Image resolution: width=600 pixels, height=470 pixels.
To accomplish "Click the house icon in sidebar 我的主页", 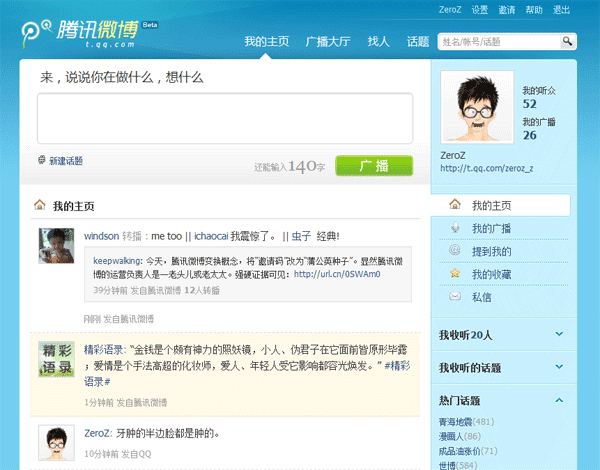I will 455,204.
